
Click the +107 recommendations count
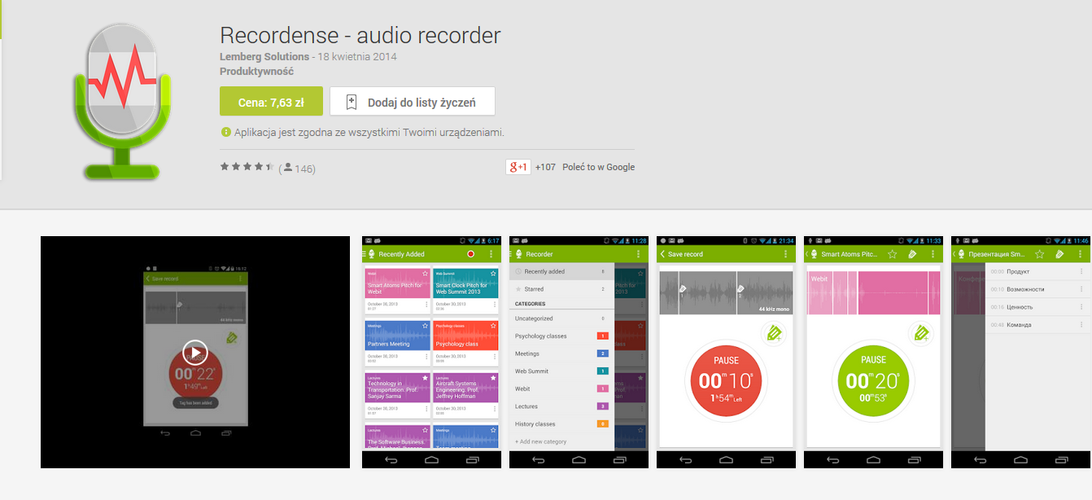pos(545,167)
